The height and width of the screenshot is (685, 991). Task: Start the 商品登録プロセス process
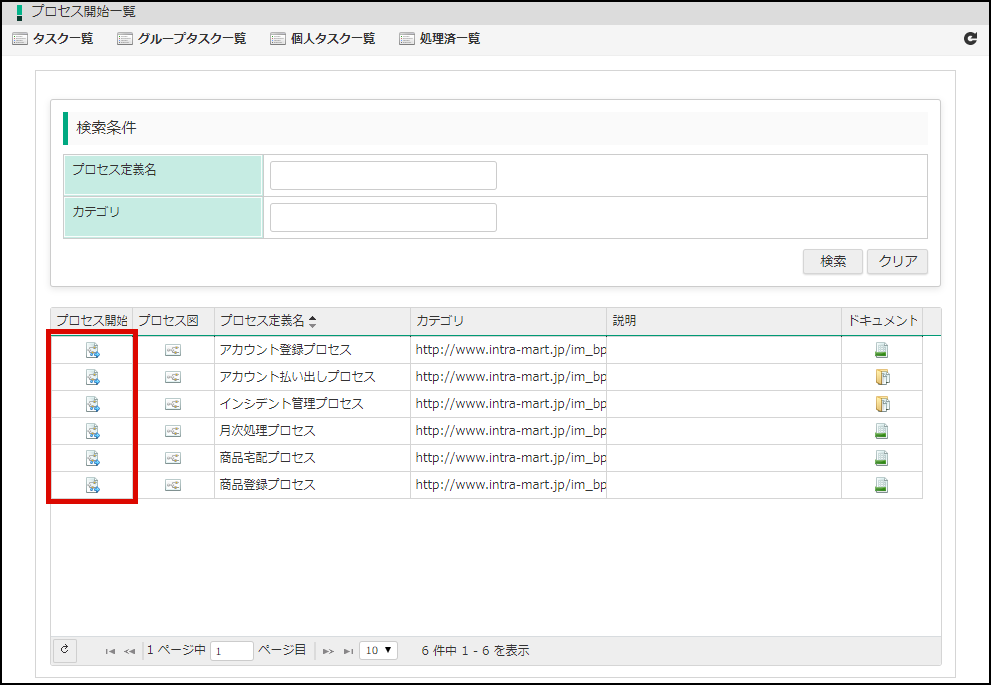click(x=92, y=485)
